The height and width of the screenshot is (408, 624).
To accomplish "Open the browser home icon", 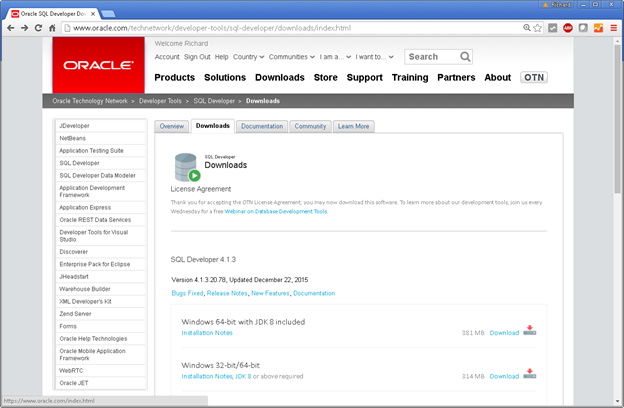I will (52, 28).
